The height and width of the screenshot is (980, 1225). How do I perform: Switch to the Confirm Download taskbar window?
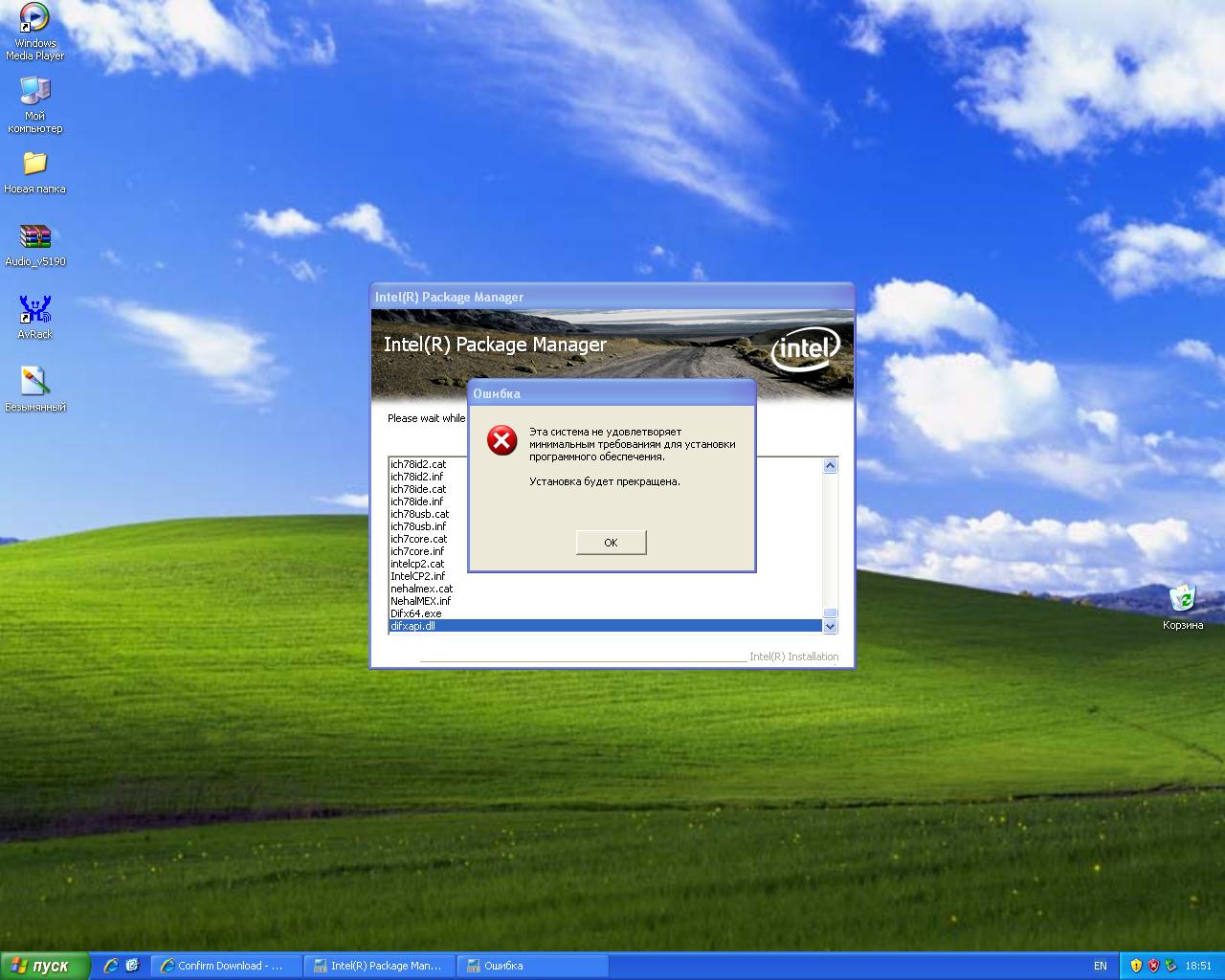(227, 966)
